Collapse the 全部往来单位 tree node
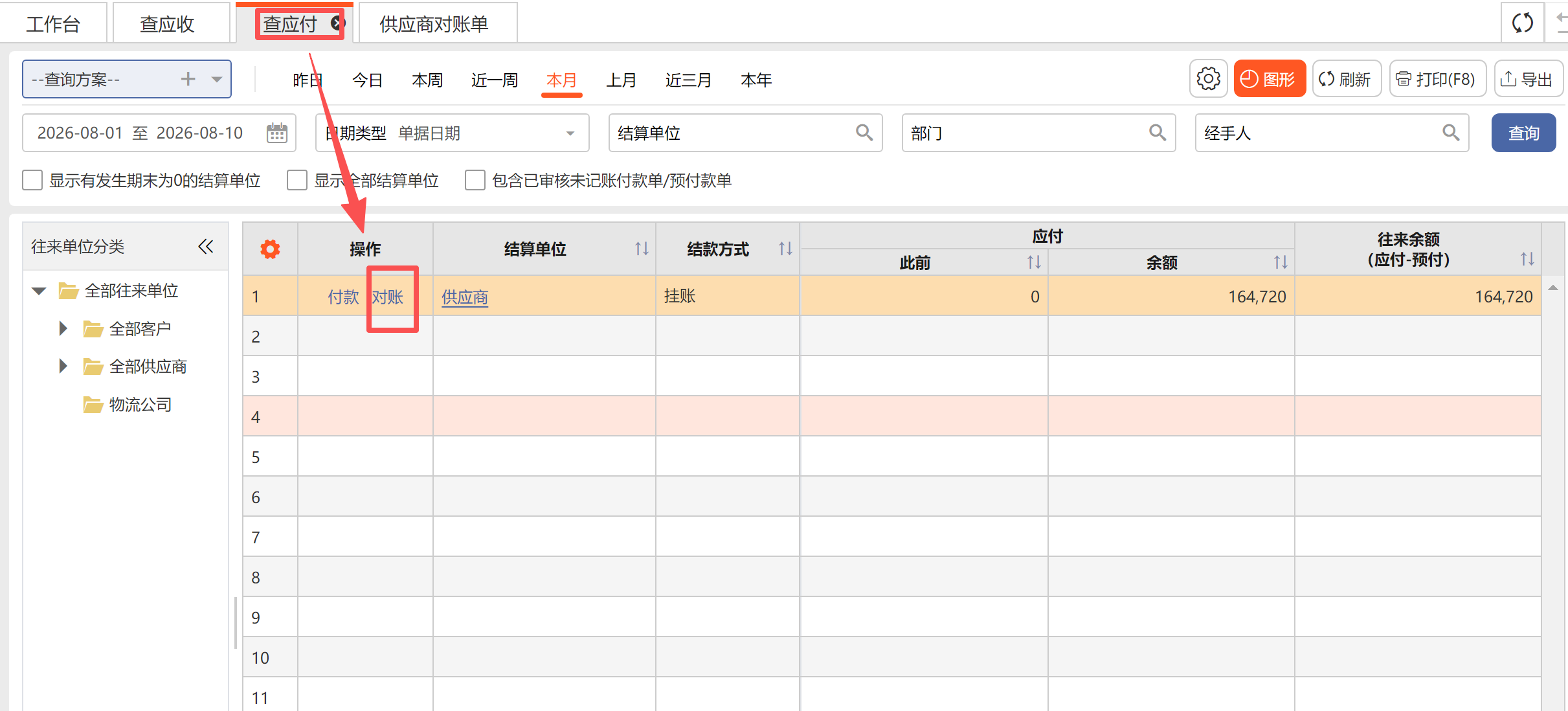 (x=39, y=291)
